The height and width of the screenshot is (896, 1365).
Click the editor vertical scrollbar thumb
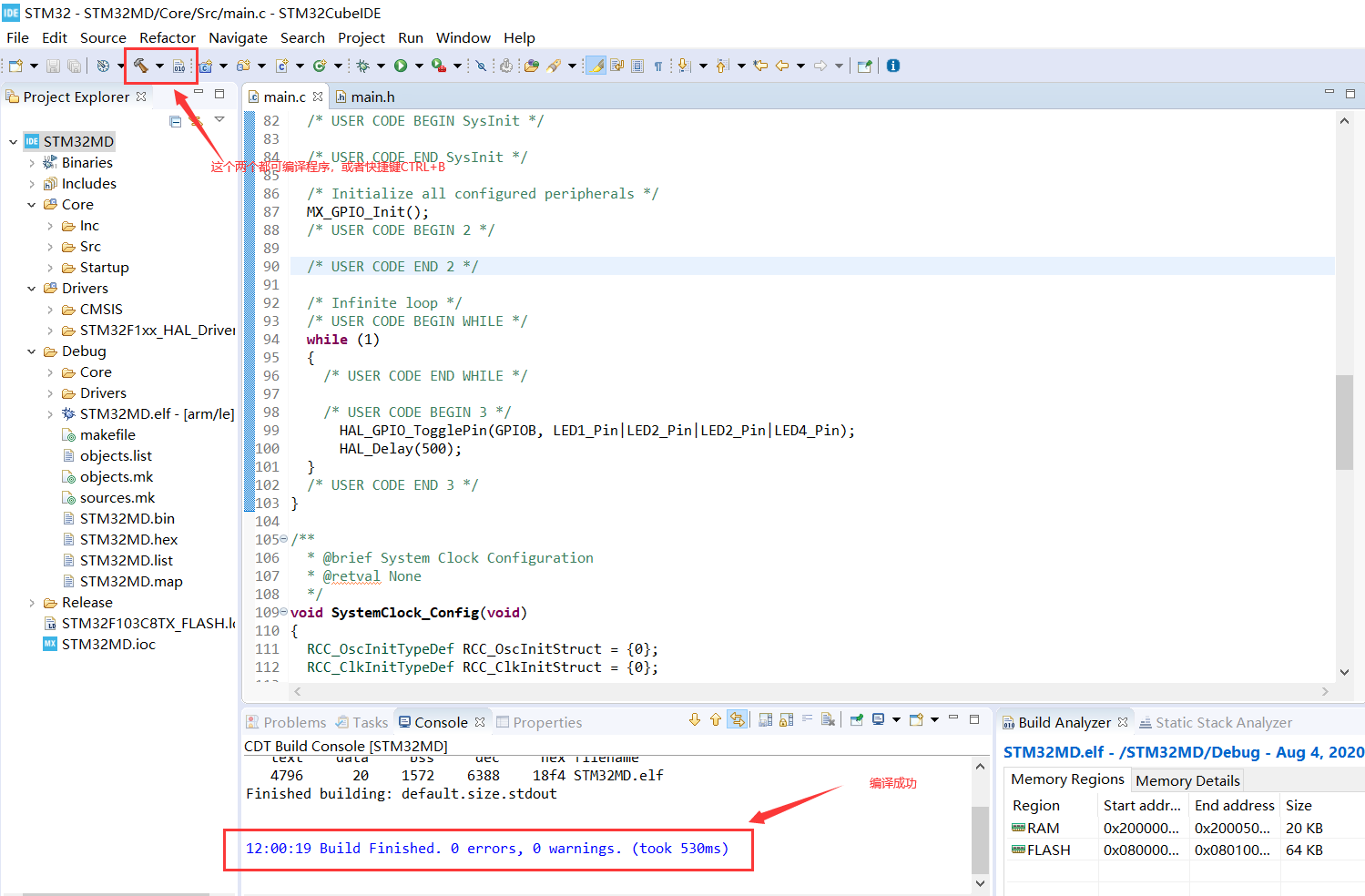(1344, 422)
